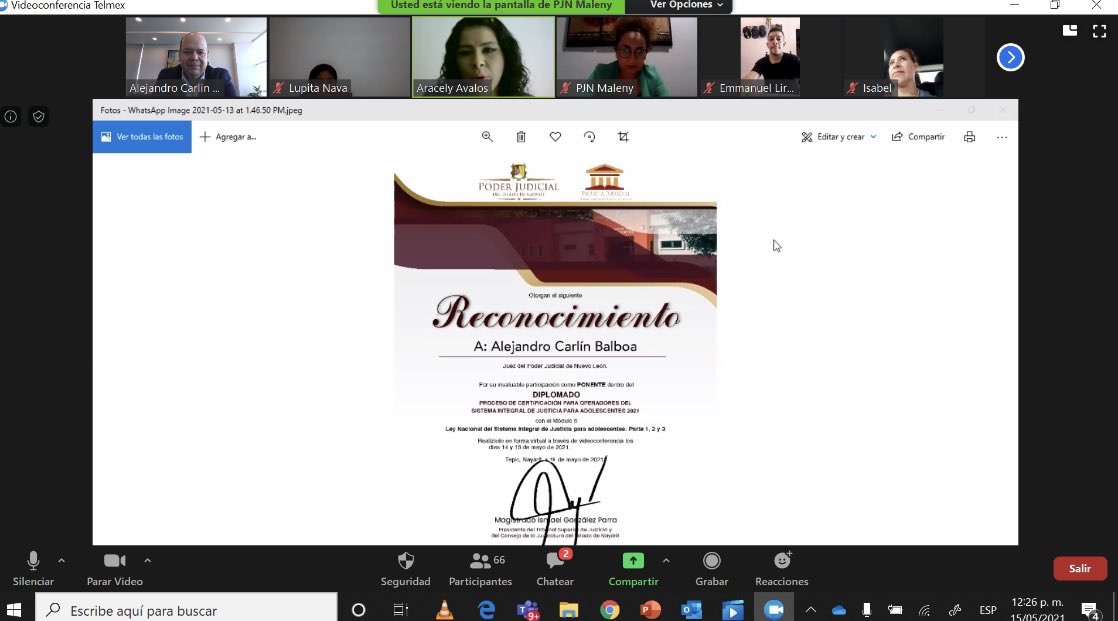Screen dimensions: 1118x621
Task: Open the meeting information icon
Action: [x=11, y=116]
